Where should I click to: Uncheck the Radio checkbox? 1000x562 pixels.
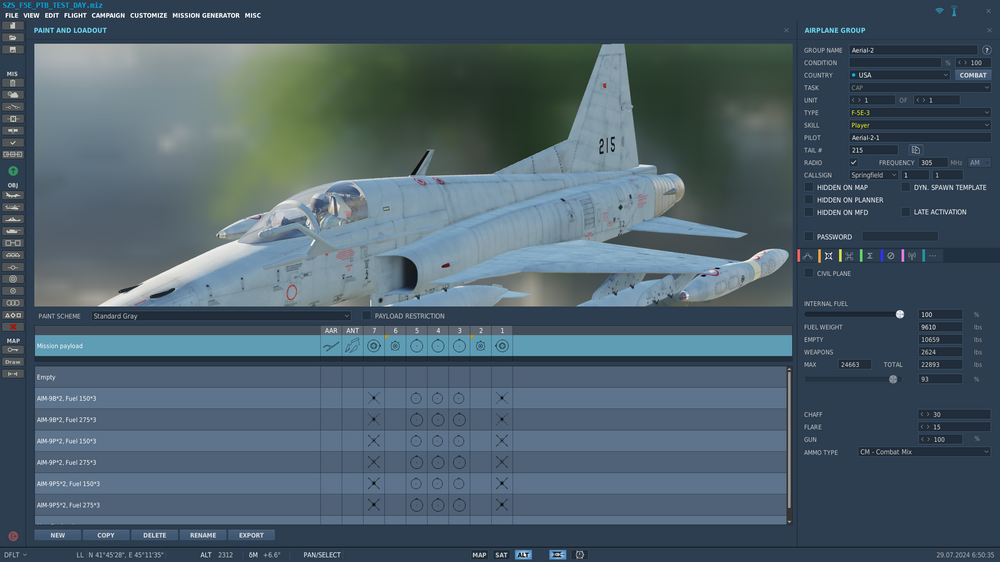point(853,163)
